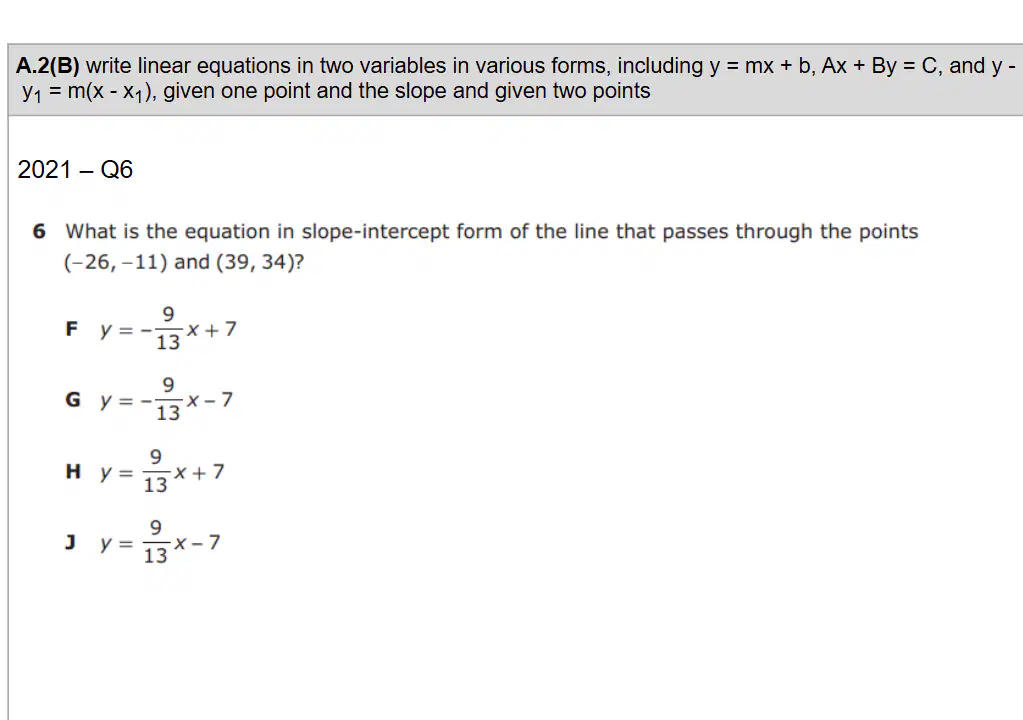Click the equation y = 9/13x + 7
The height and width of the screenshot is (720, 1023).
[162, 471]
